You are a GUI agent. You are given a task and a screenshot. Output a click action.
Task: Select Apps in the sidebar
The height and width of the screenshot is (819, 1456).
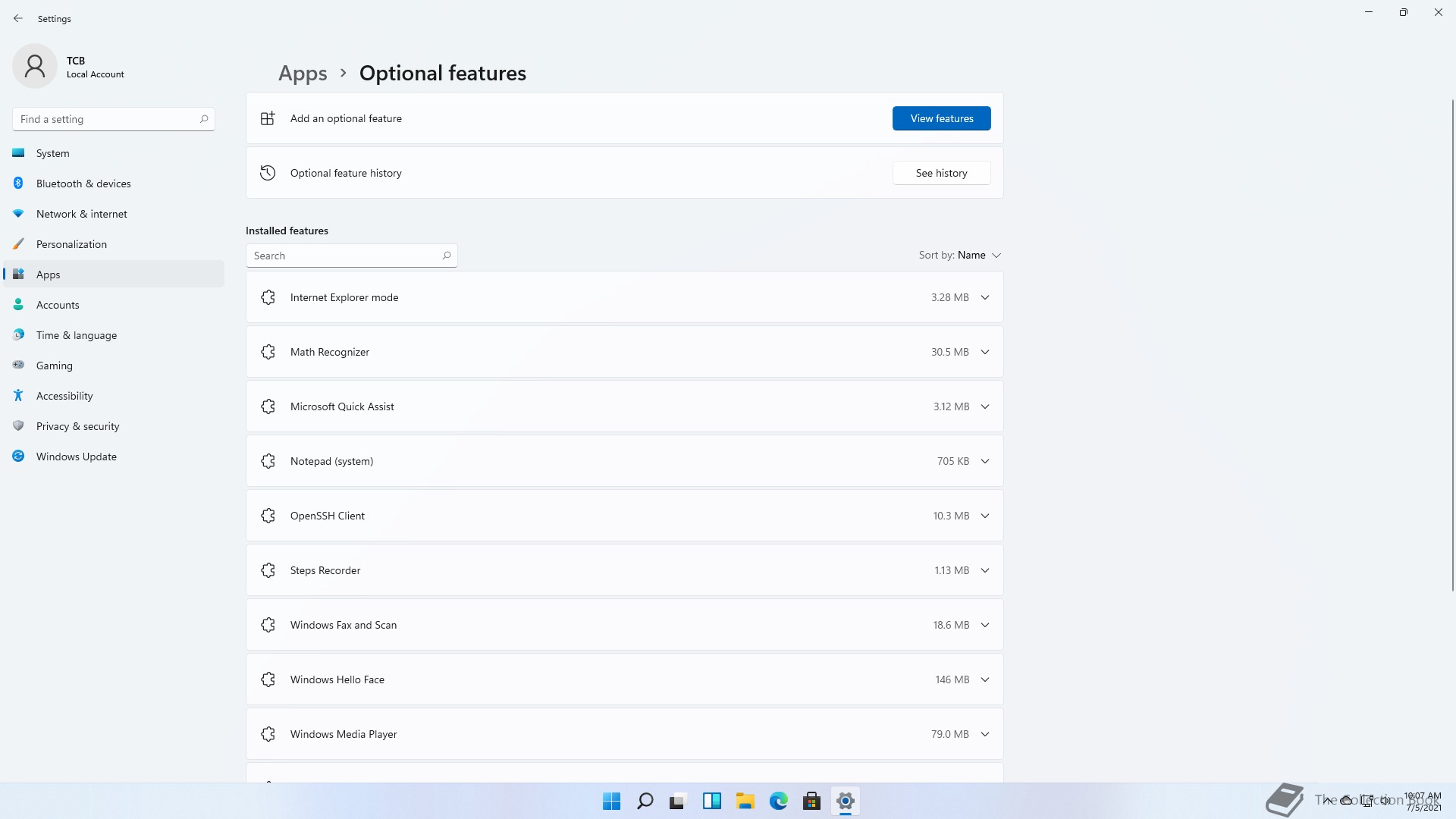click(x=114, y=275)
